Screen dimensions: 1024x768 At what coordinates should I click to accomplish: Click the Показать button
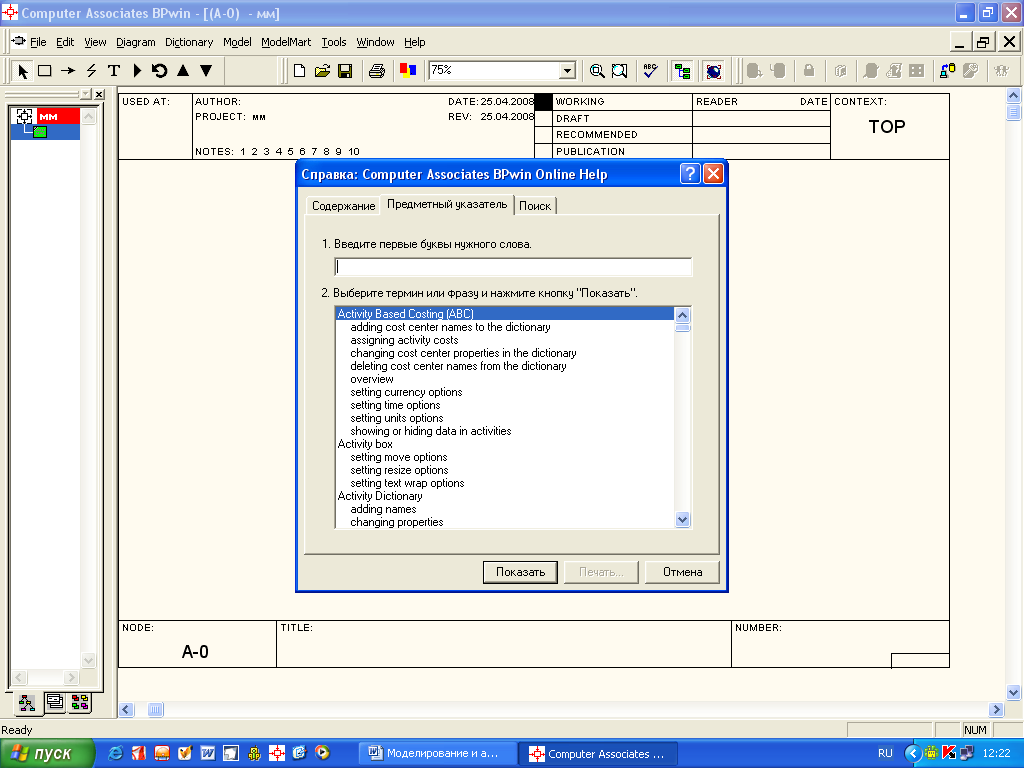(x=520, y=572)
